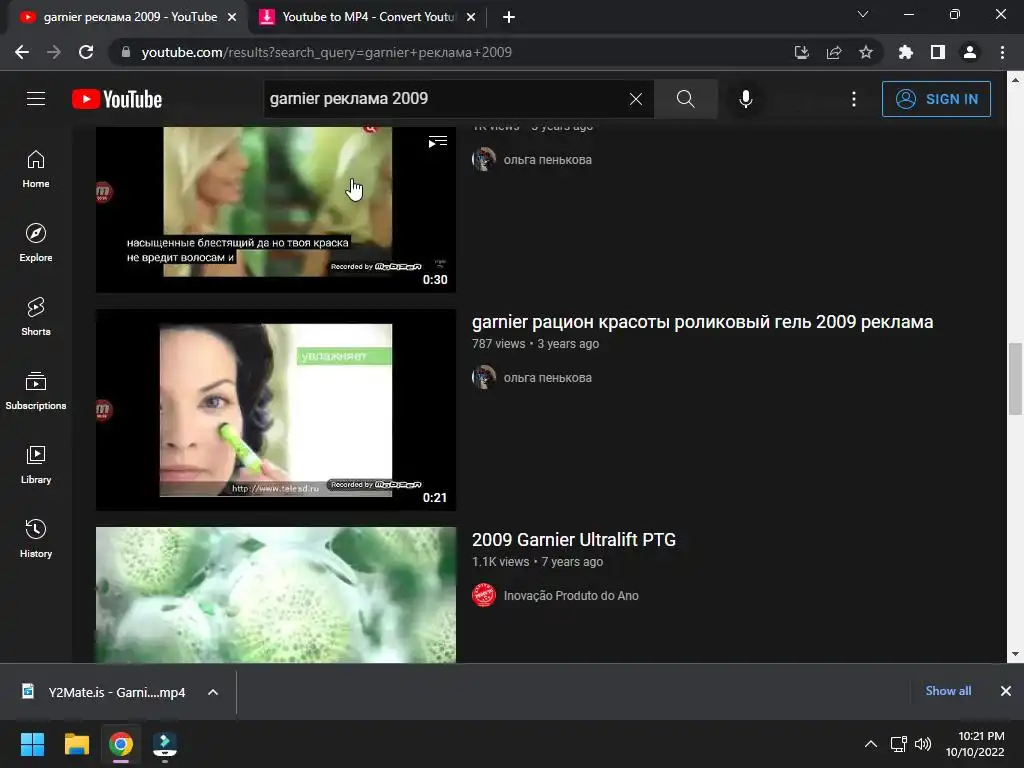
Task: Open tab search dropdown chevron
Action: tap(863, 14)
